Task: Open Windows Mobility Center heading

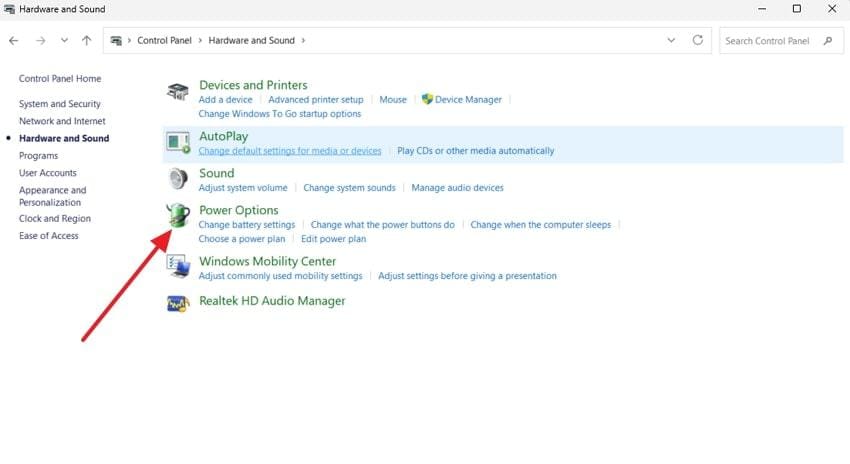Action: point(267,261)
